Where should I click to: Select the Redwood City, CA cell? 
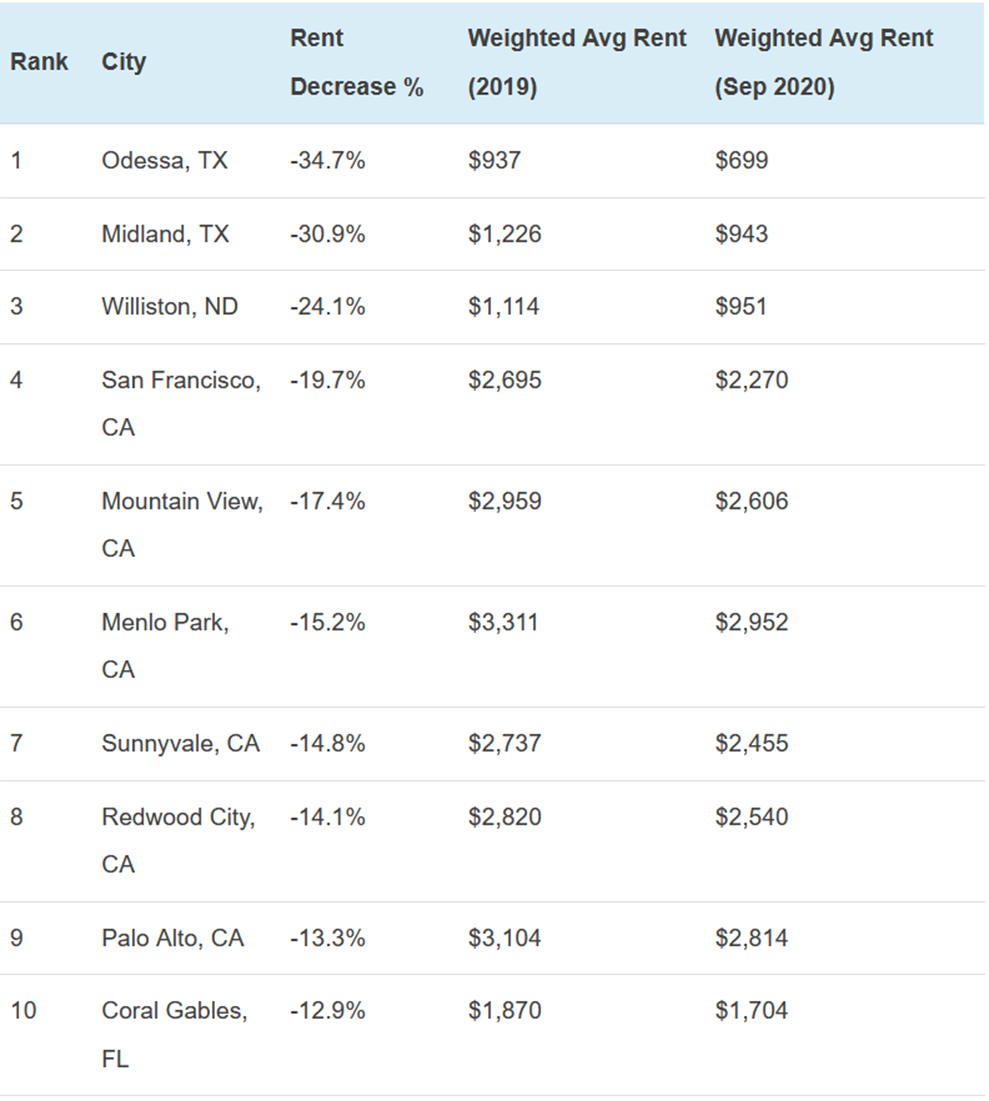(178, 840)
